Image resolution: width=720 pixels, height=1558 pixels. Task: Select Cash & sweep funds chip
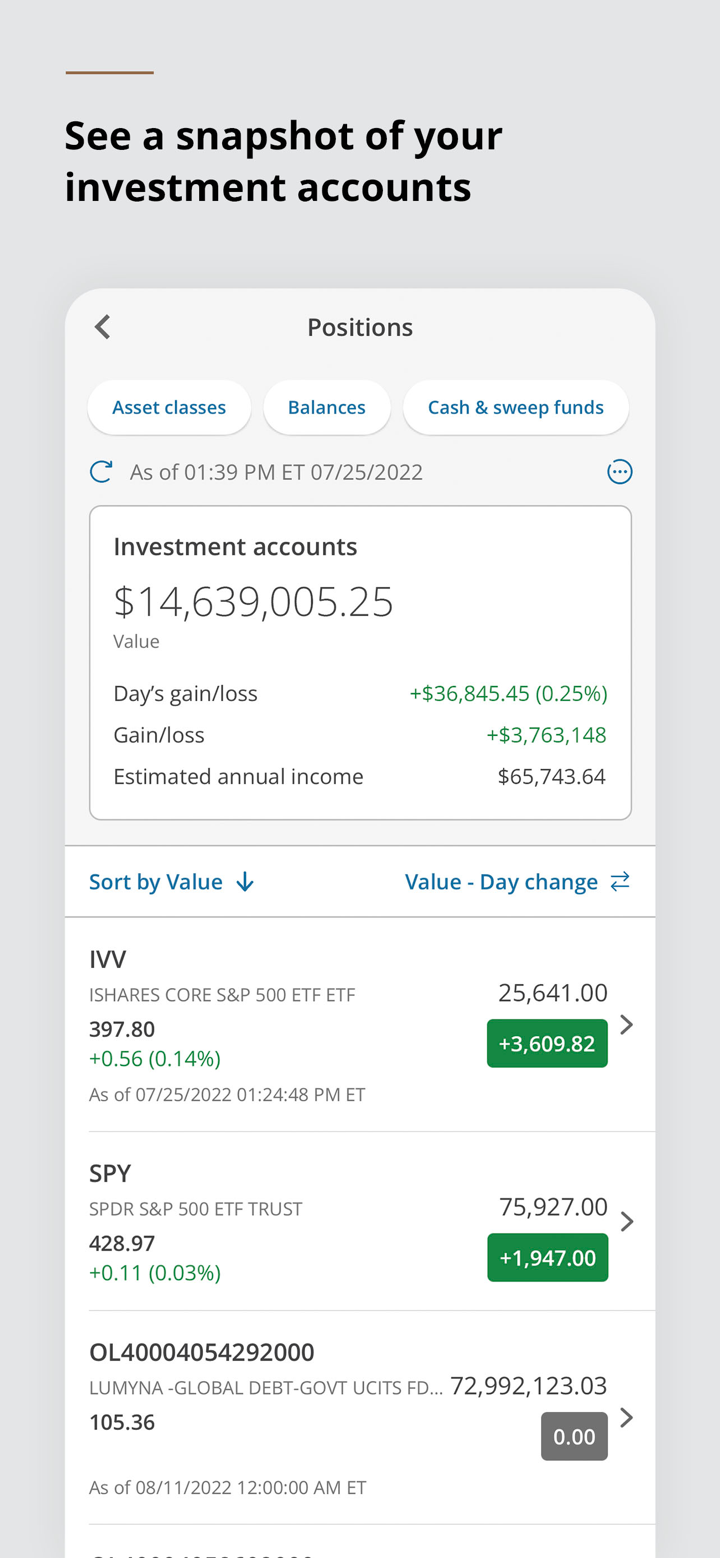(515, 408)
